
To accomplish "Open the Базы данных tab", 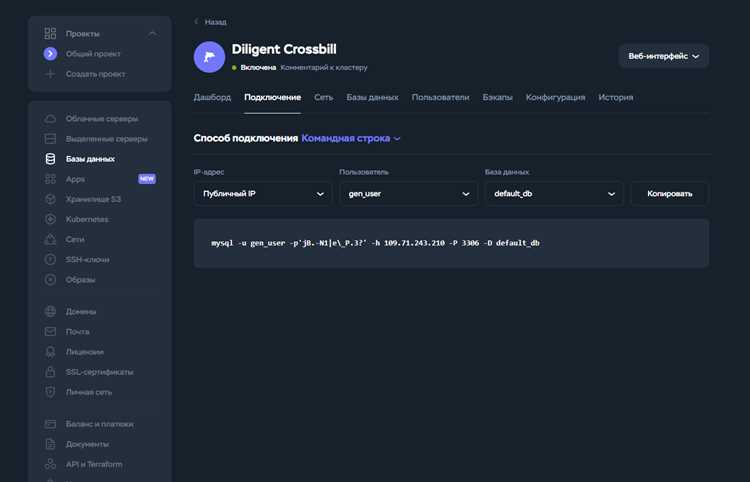I will click(372, 97).
